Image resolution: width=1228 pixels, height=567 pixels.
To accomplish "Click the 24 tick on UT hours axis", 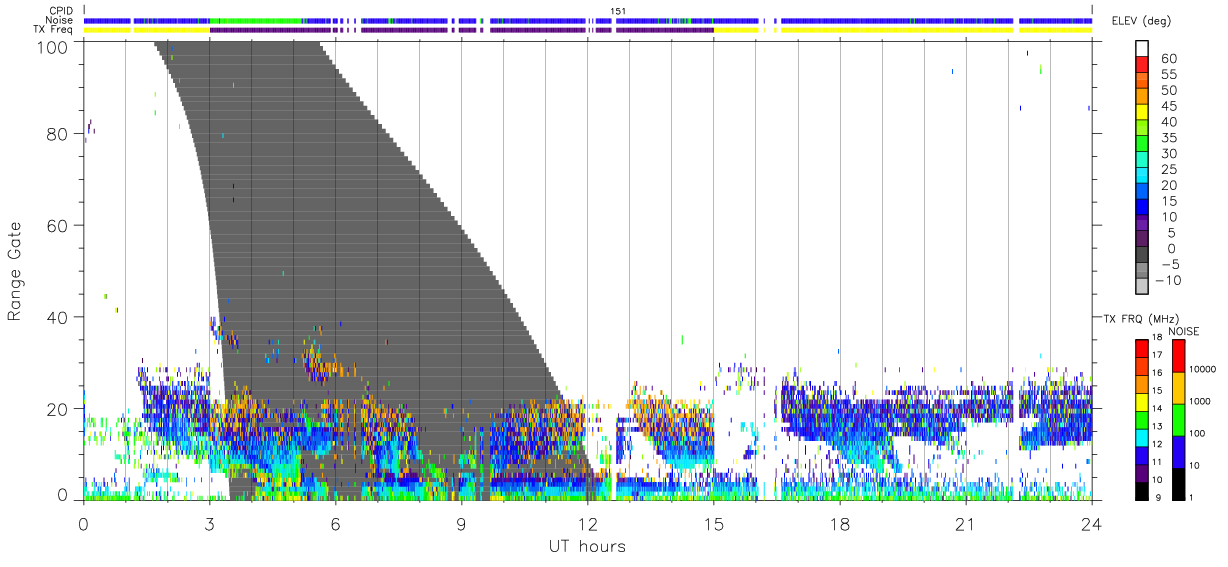I will pyautogui.click(x=1091, y=523).
